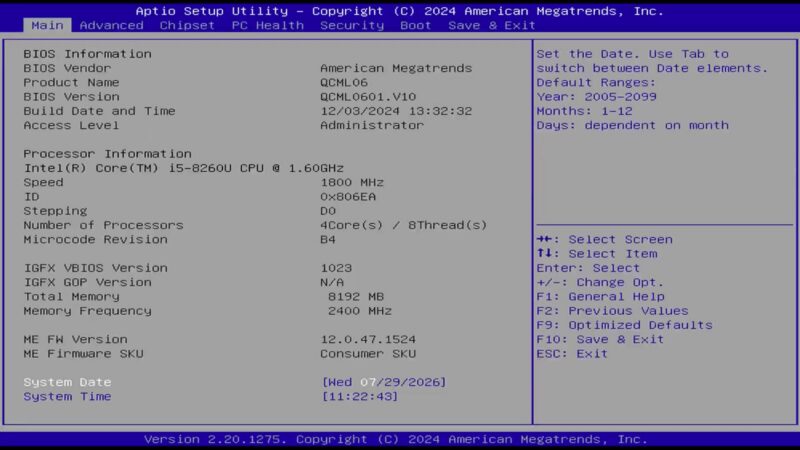
Task: Click the Select Item arrow-key hint
Action: point(597,254)
